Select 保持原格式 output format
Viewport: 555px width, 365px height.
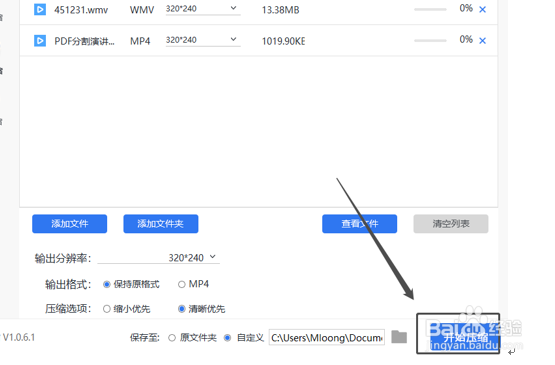(107, 284)
